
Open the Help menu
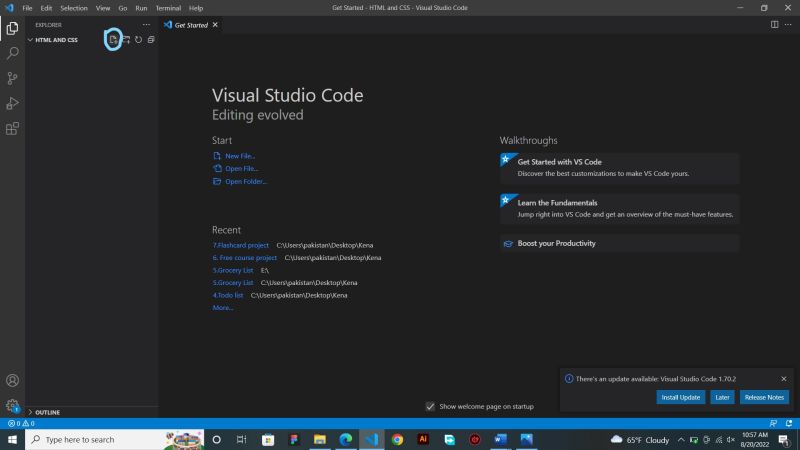(x=195, y=8)
